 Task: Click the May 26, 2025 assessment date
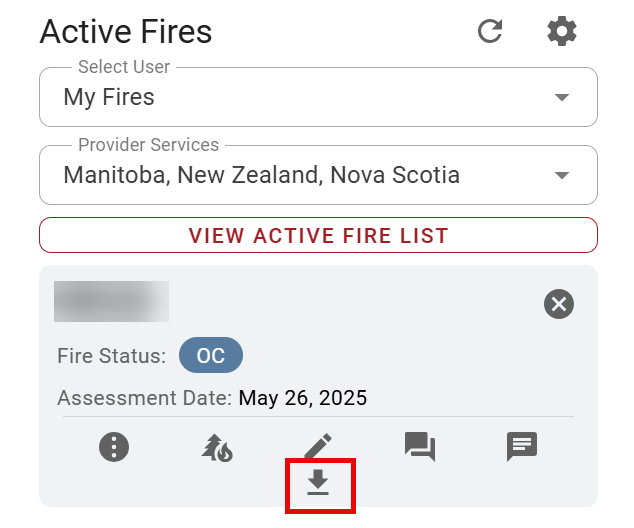coord(303,398)
